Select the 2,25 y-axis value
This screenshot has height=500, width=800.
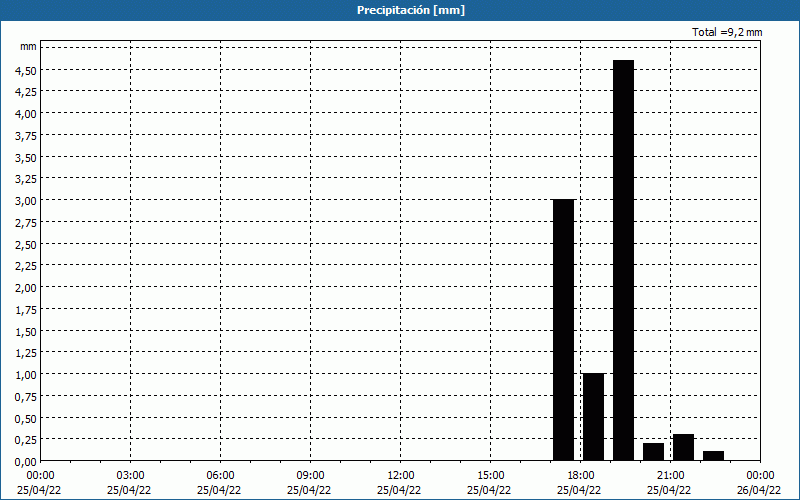pyautogui.click(x=26, y=266)
